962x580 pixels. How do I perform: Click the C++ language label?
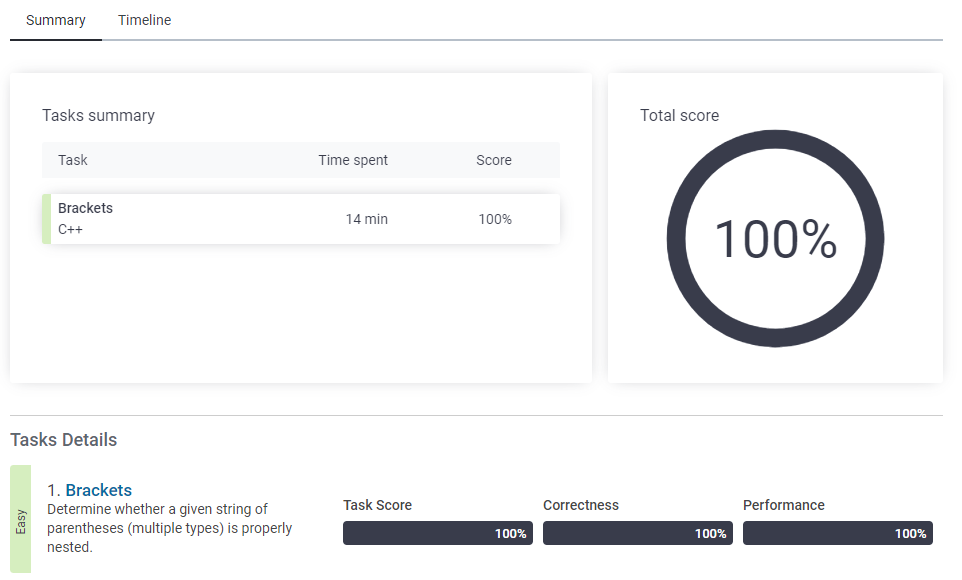coord(71,230)
